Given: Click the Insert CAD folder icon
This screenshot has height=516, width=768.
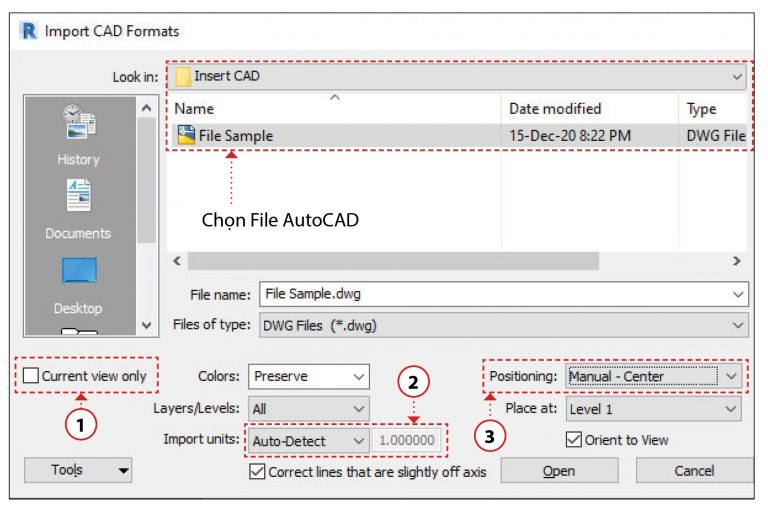Looking at the screenshot, I should pyautogui.click(x=182, y=76).
